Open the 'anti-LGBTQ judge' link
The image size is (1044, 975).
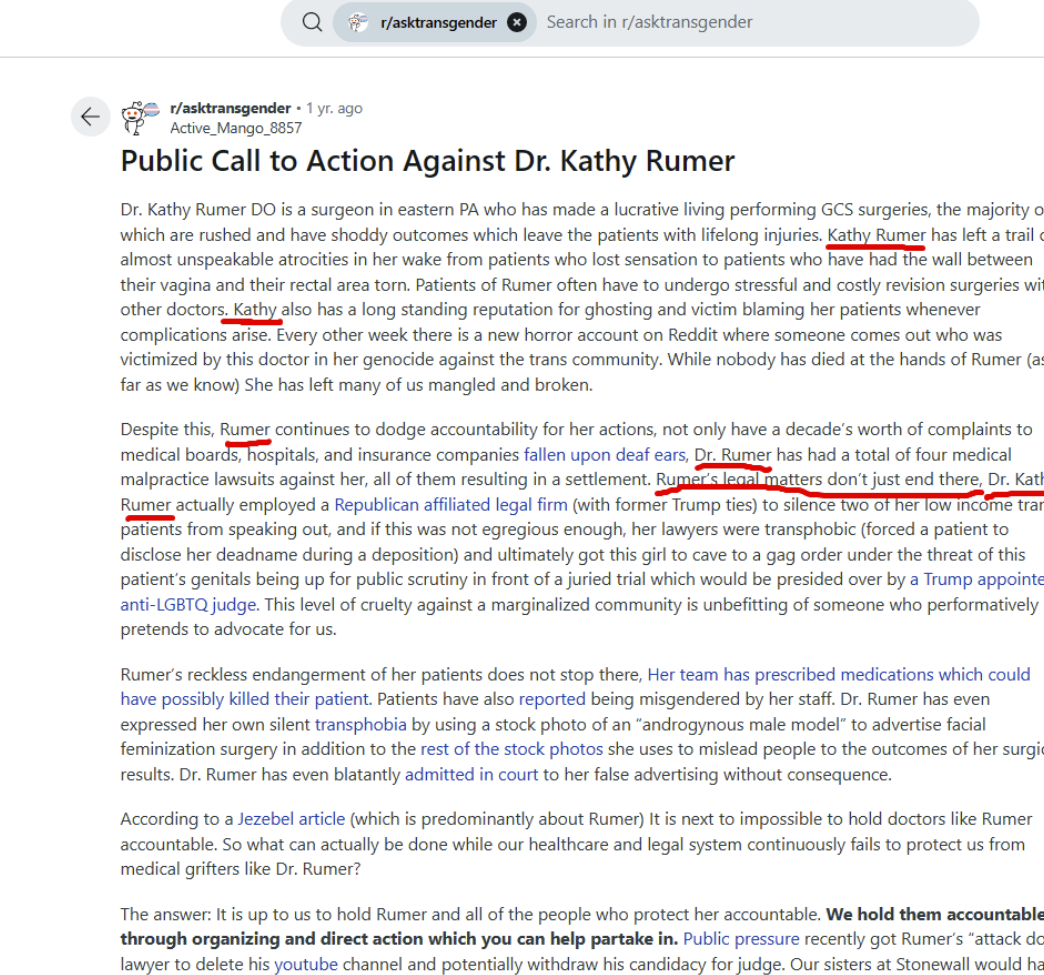188,605
